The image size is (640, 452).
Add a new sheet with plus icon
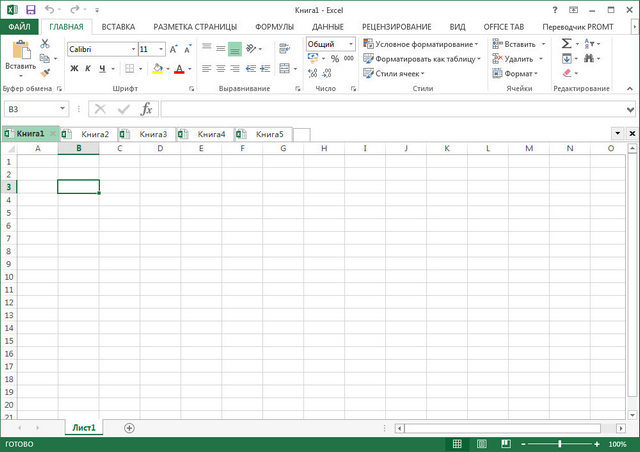point(129,428)
